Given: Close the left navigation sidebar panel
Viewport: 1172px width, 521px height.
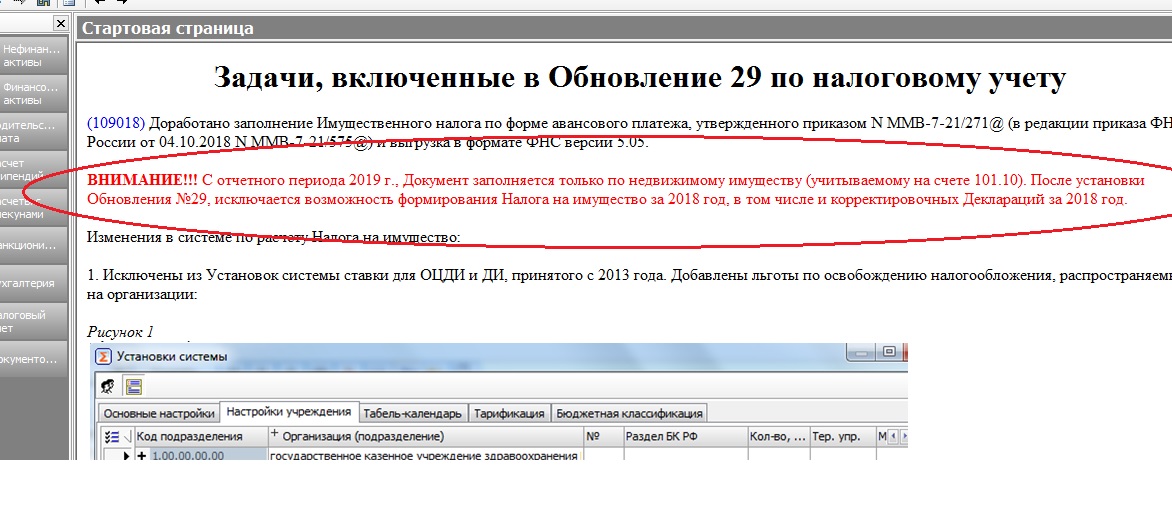Looking at the screenshot, I should (61, 23).
